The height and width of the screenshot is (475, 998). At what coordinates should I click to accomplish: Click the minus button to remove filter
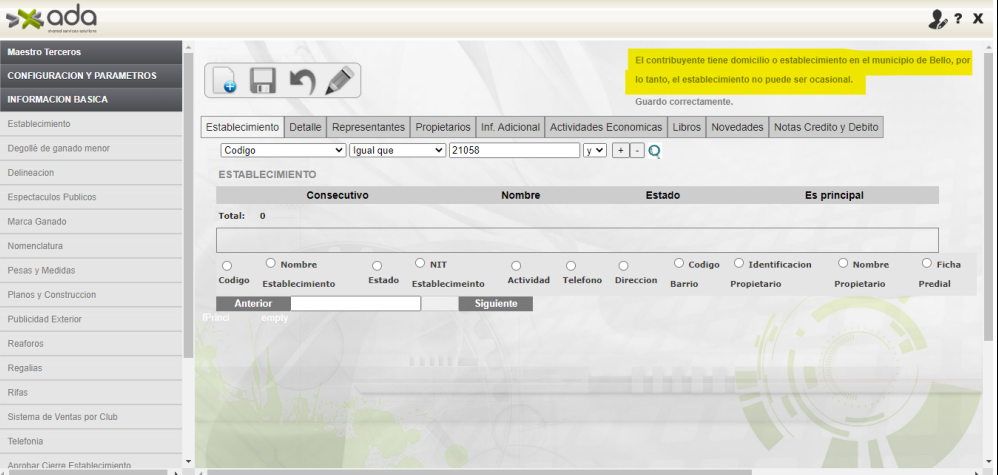click(636, 150)
